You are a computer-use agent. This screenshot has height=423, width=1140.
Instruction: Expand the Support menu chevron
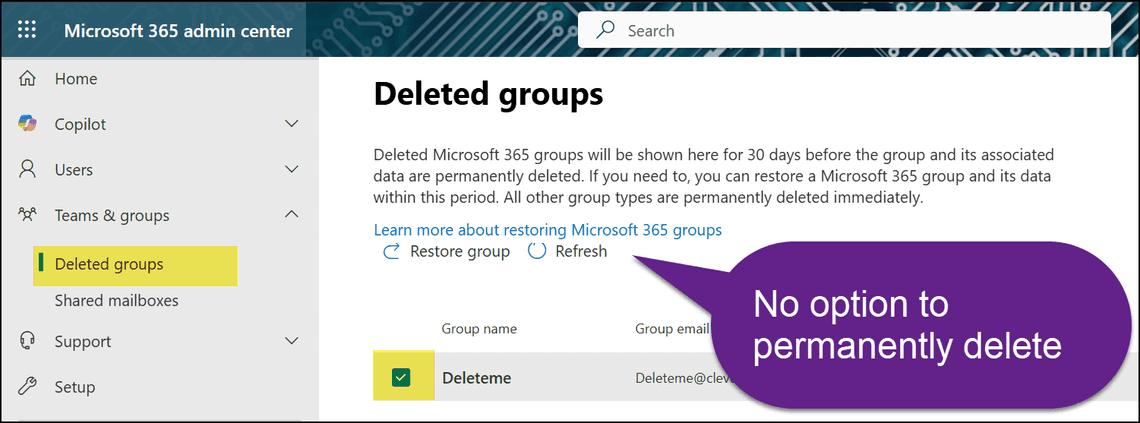pos(292,341)
